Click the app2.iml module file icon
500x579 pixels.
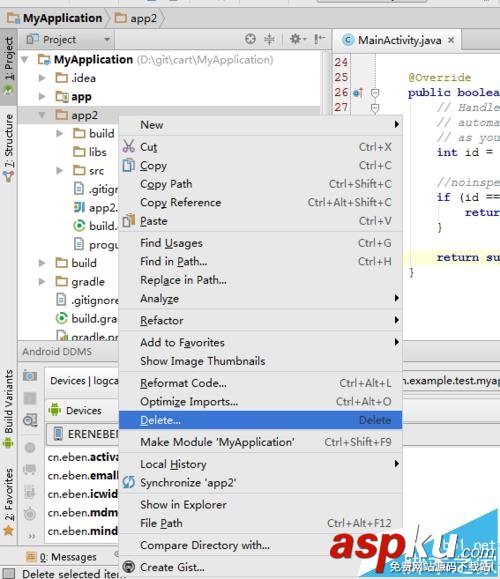79,208
